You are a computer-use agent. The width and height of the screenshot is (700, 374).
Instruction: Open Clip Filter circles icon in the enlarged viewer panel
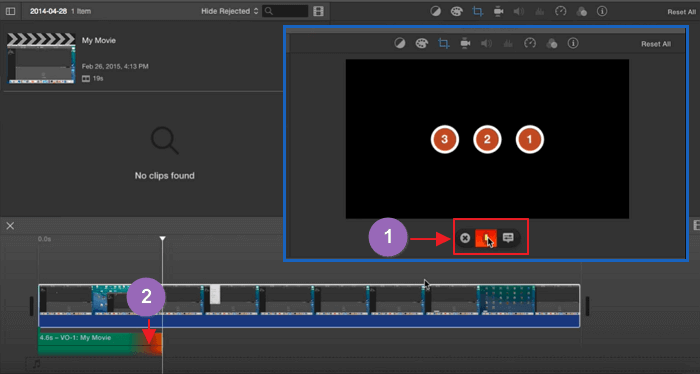(551, 43)
